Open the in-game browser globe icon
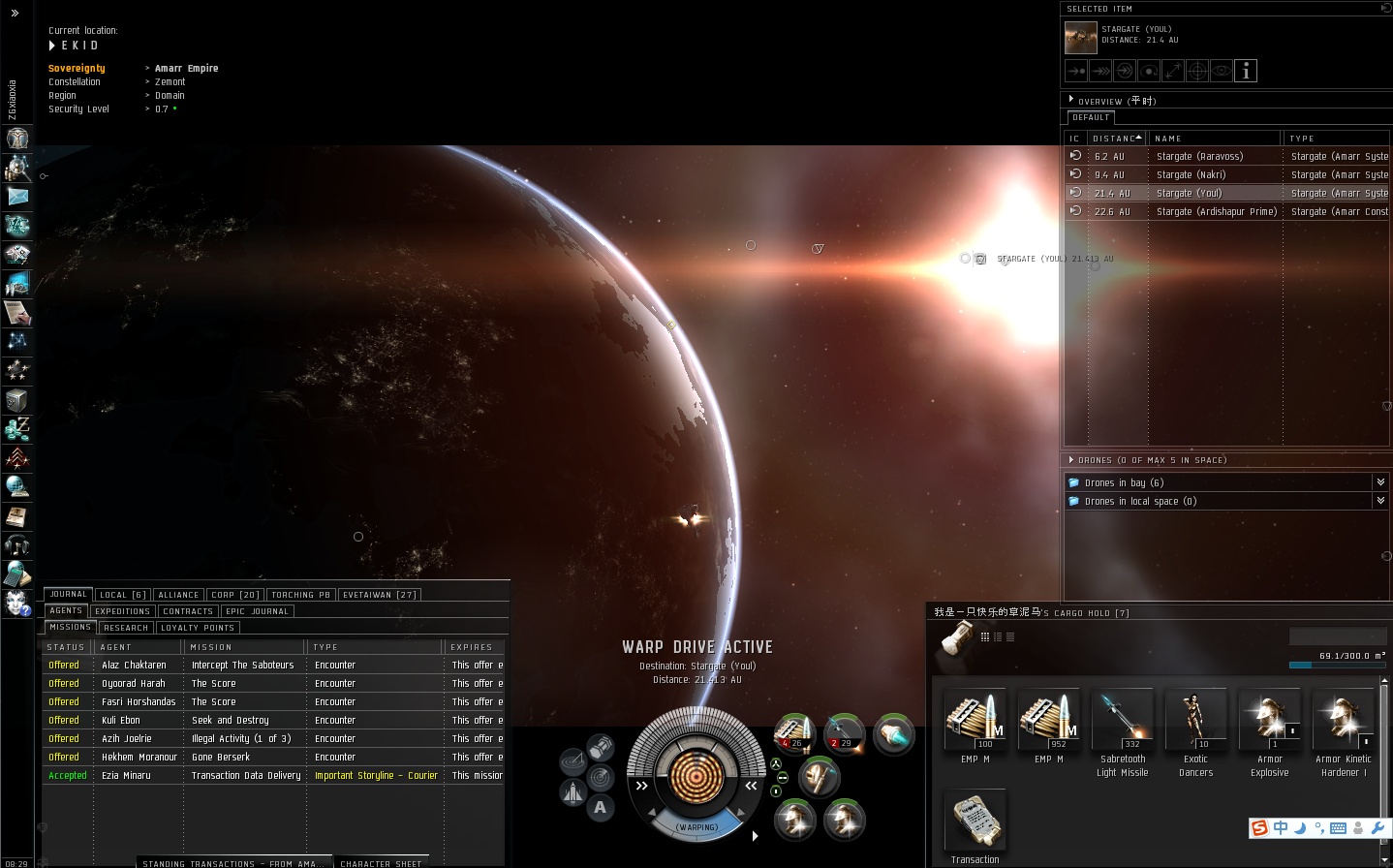 [x=17, y=487]
